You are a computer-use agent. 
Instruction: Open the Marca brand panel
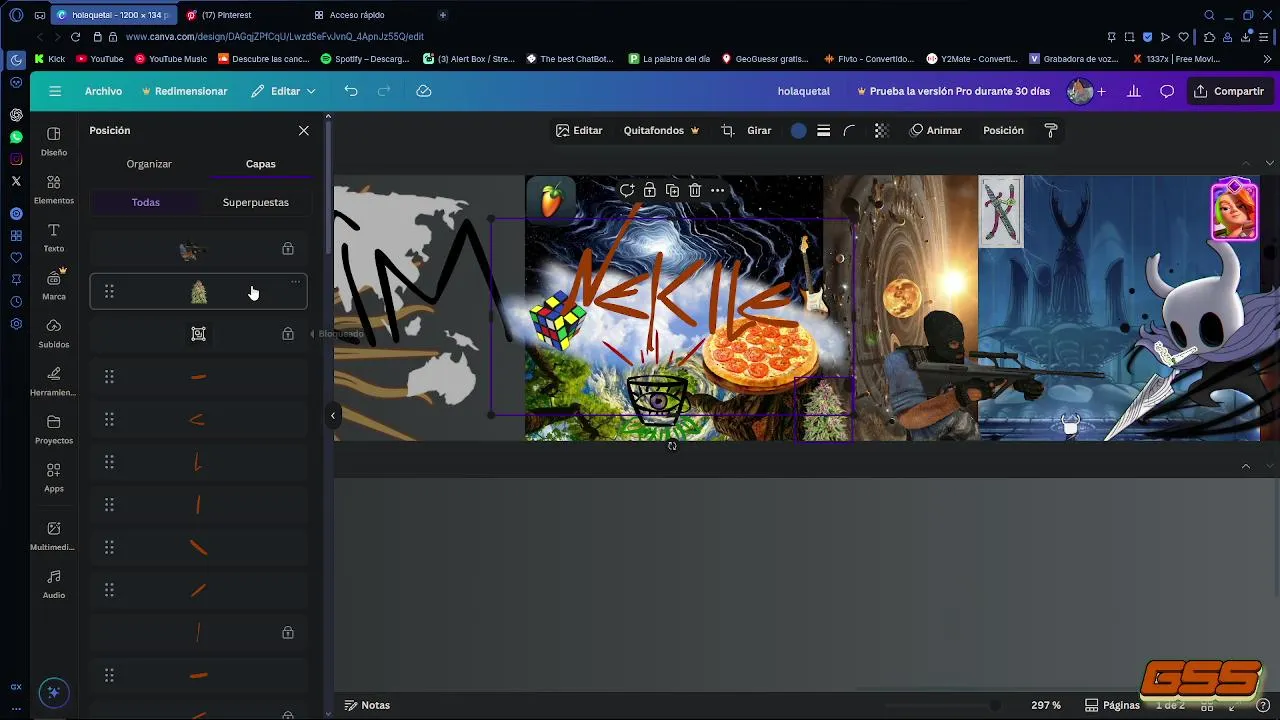point(54,285)
